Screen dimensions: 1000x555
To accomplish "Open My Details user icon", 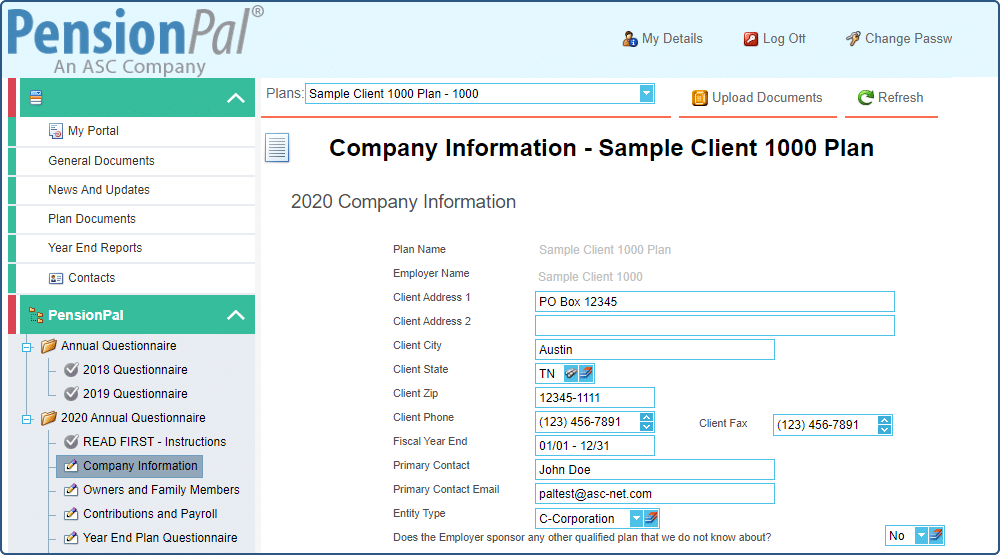I will pos(630,39).
